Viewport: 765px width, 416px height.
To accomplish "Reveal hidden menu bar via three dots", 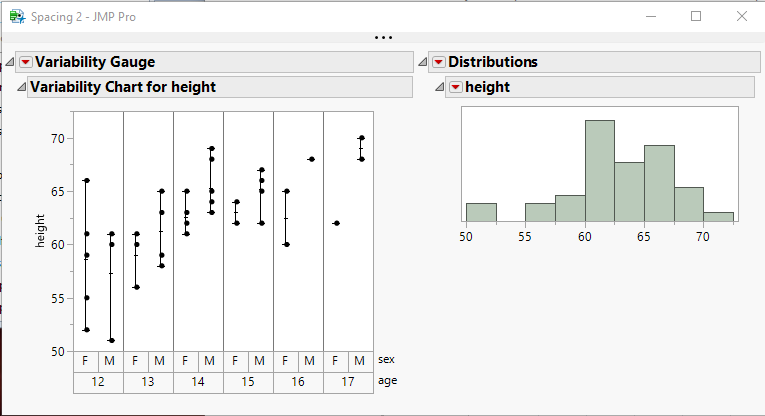I will point(383,38).
